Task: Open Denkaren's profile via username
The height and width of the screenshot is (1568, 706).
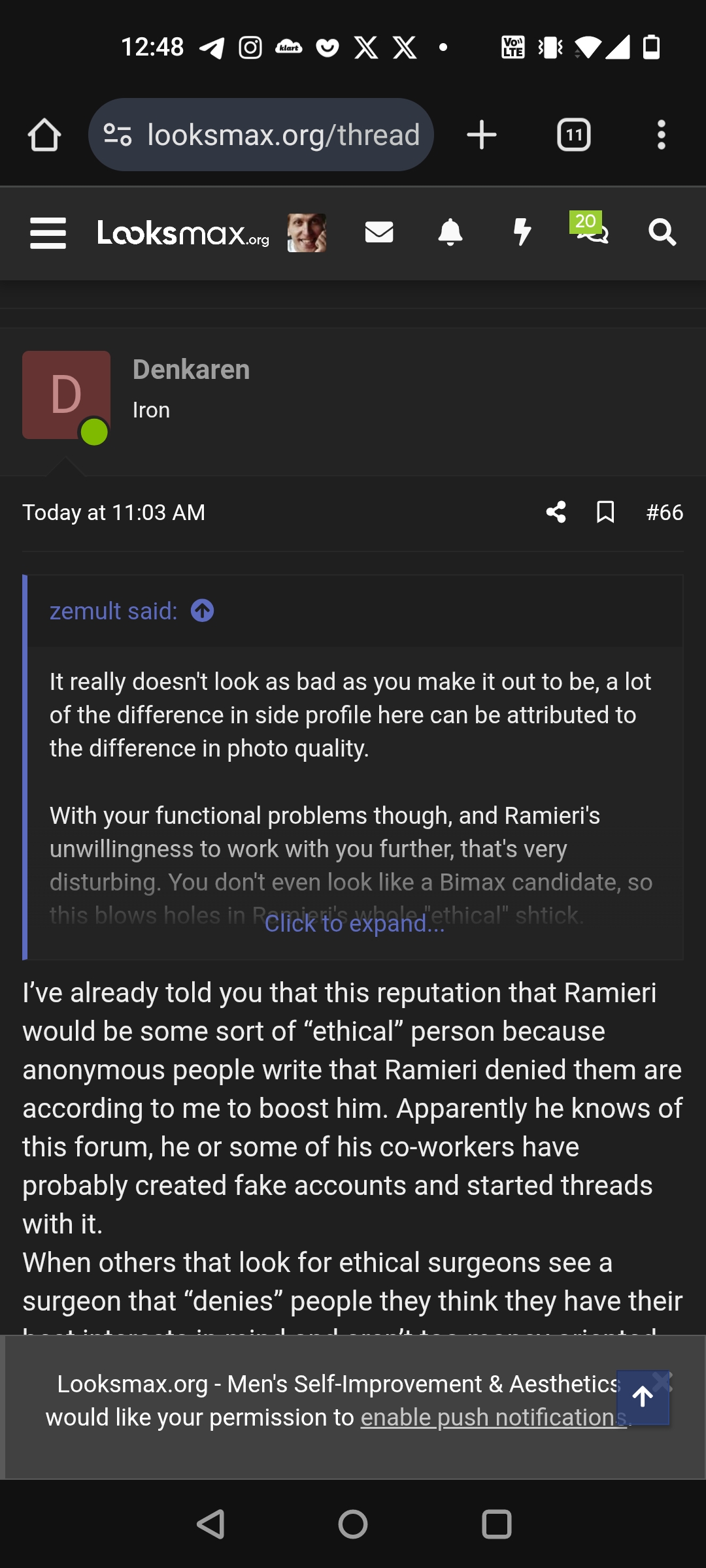Action: point(191,370)
